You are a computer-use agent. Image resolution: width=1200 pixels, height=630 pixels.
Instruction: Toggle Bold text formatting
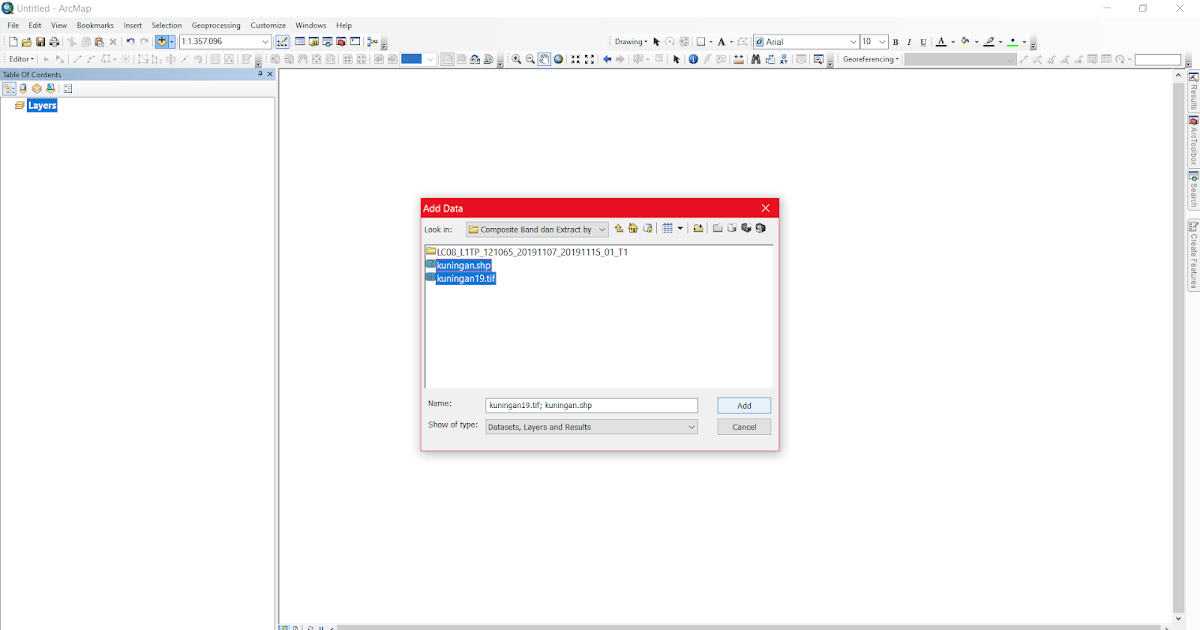point(895,42)
